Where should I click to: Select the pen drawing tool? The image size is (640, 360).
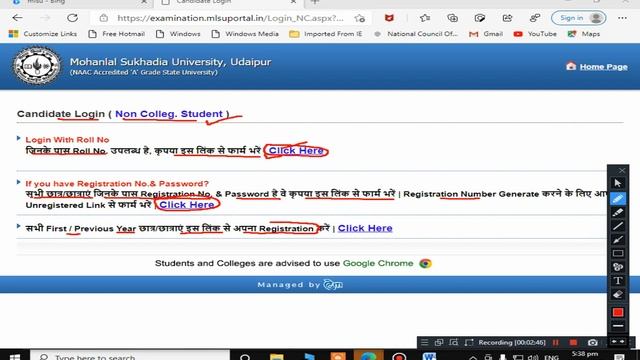click(x=618, y=198)
